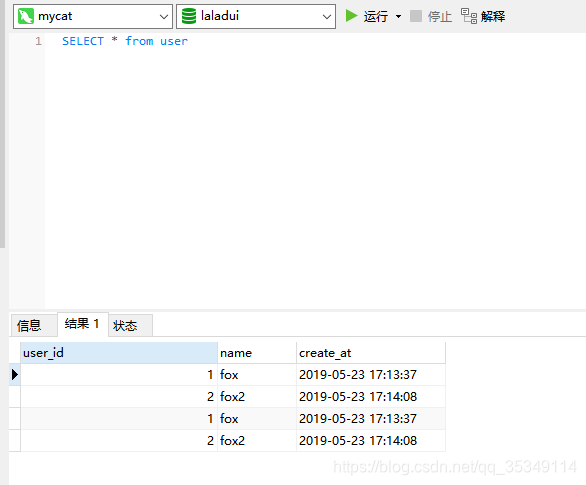586x485 pixels.
Task: Select name cell 'fox2' in fourth row
Action: point(257,441)
